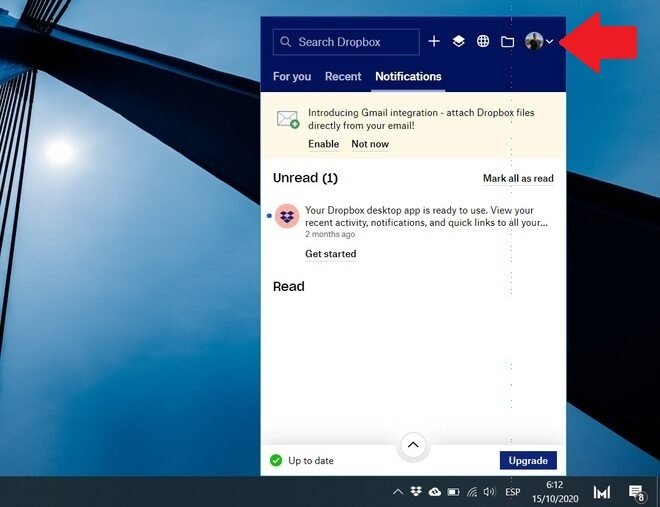Screen dimensions: 660x507
Task: Open Windows notification action center icon
Action: [x=637, y=492]
